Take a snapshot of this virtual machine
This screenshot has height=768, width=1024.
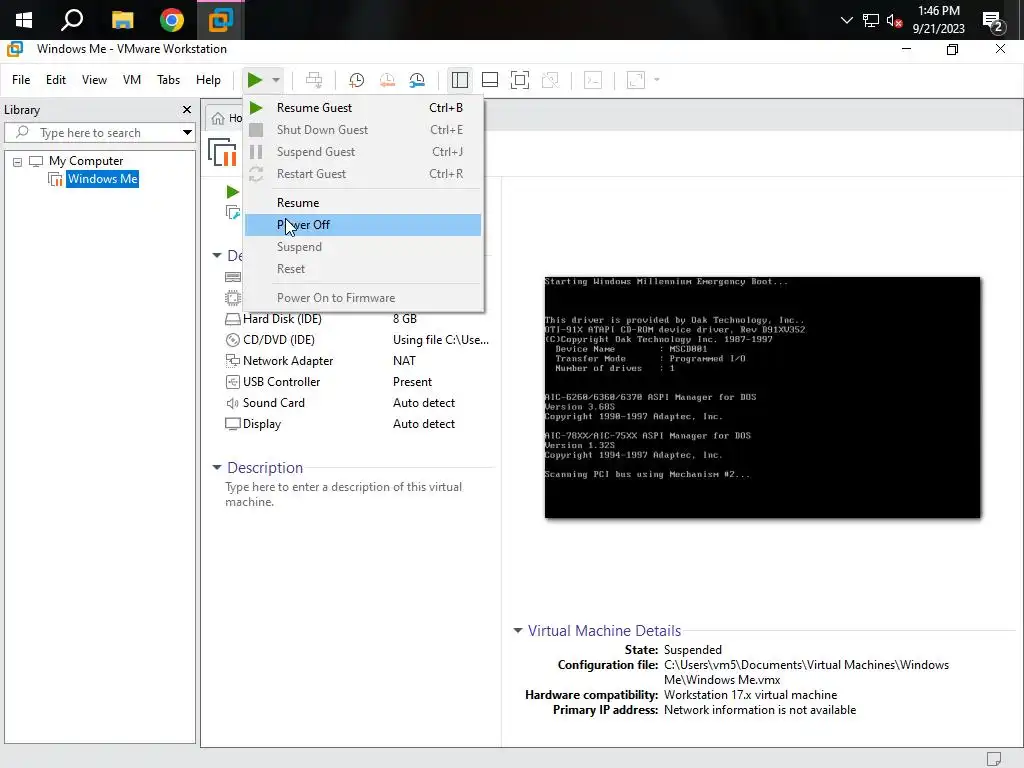coord(357,80)
